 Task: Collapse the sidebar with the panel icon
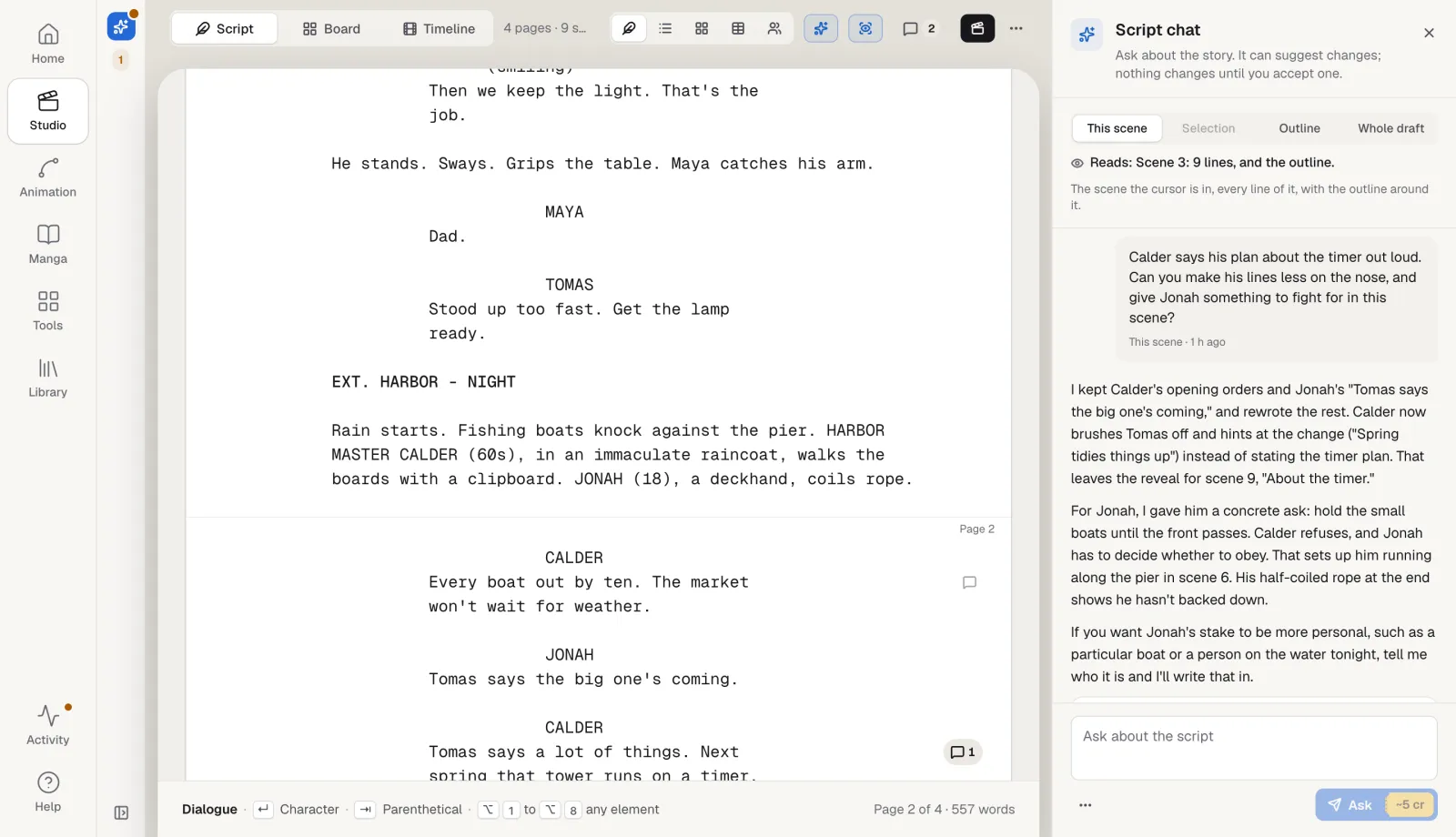(121, 812)
